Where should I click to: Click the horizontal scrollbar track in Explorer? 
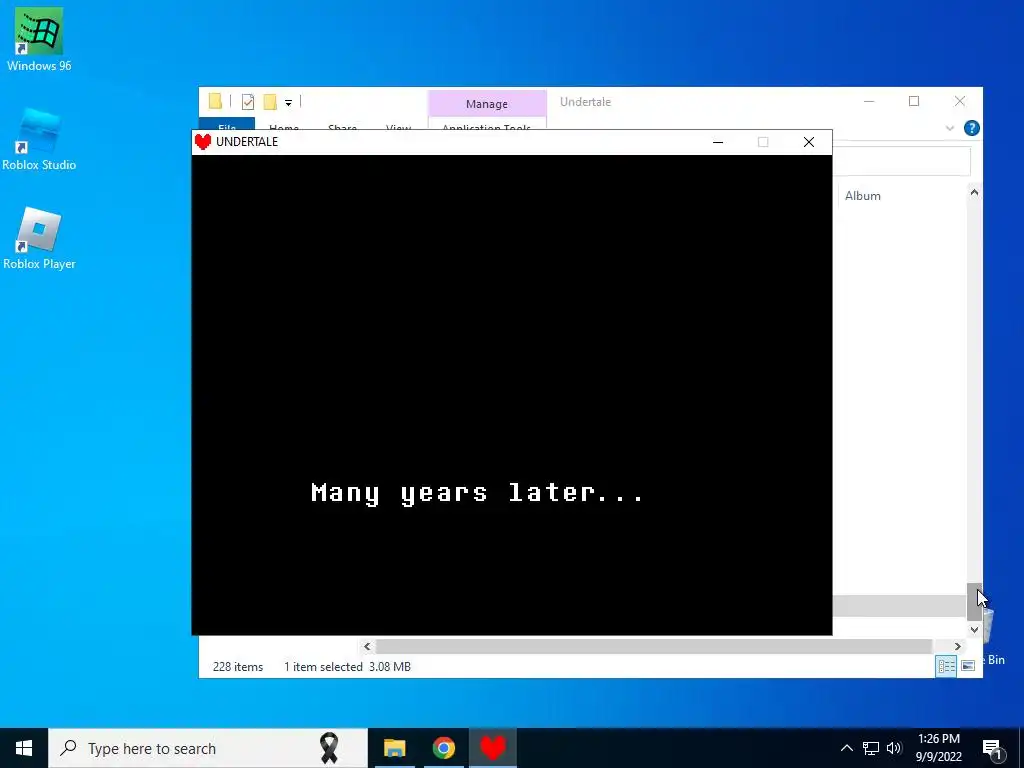point(653,647)
